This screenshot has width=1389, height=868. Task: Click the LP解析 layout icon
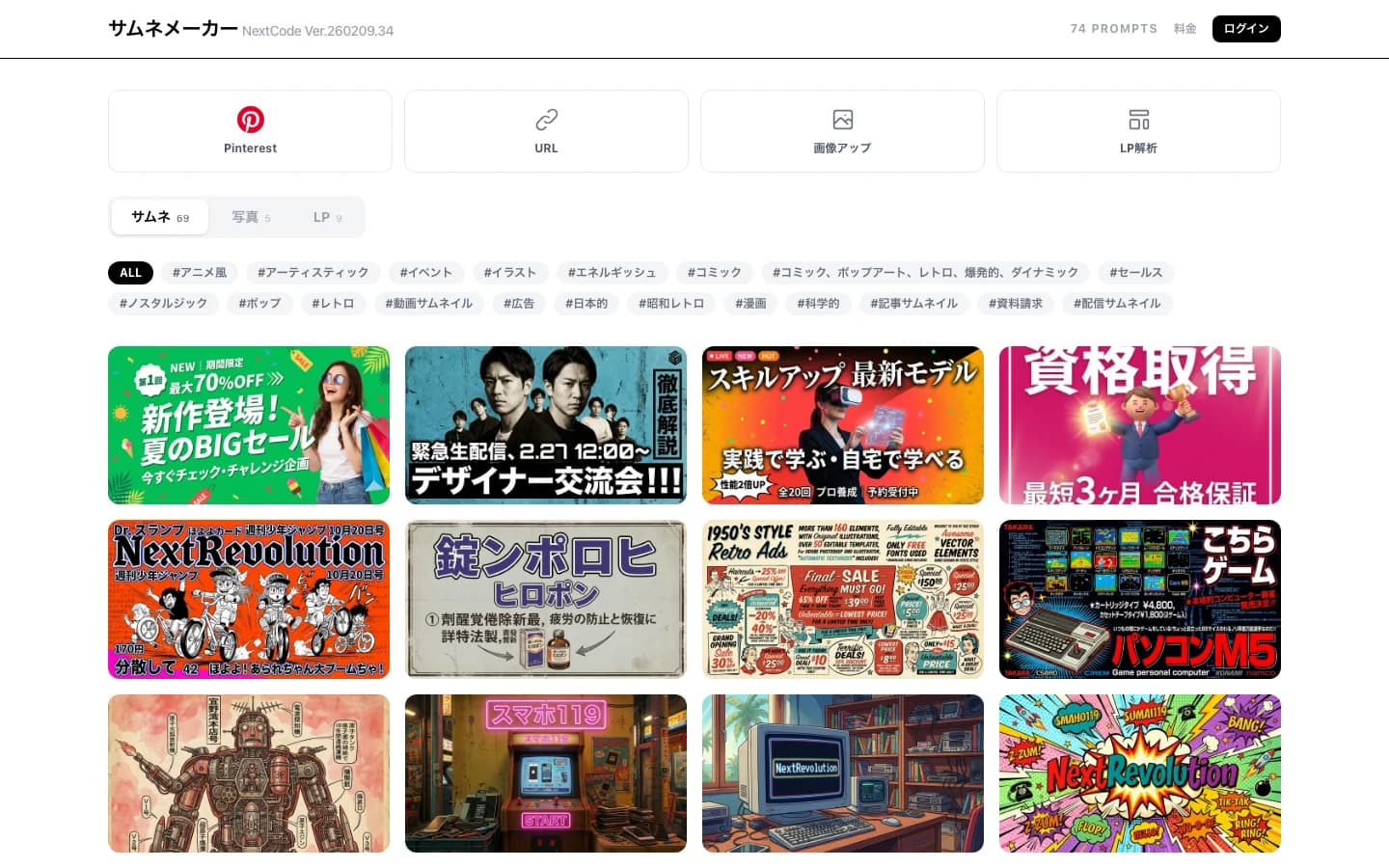pos(1138,120)
